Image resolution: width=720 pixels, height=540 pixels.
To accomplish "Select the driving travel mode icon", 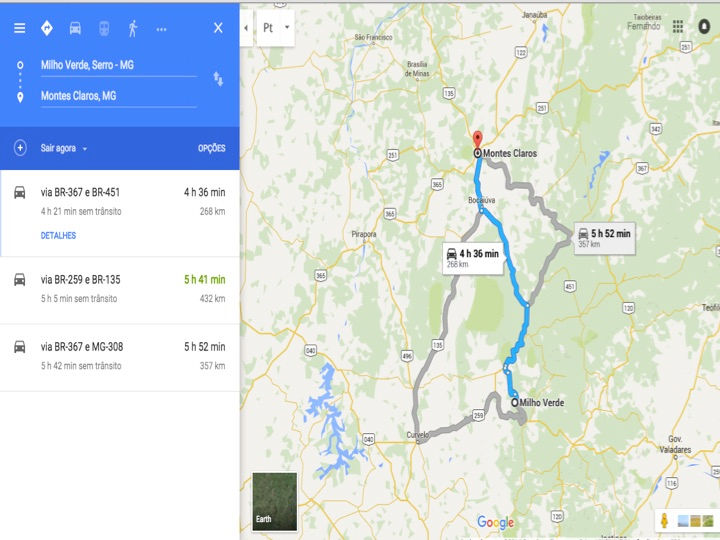I will (x=75, y=28).
